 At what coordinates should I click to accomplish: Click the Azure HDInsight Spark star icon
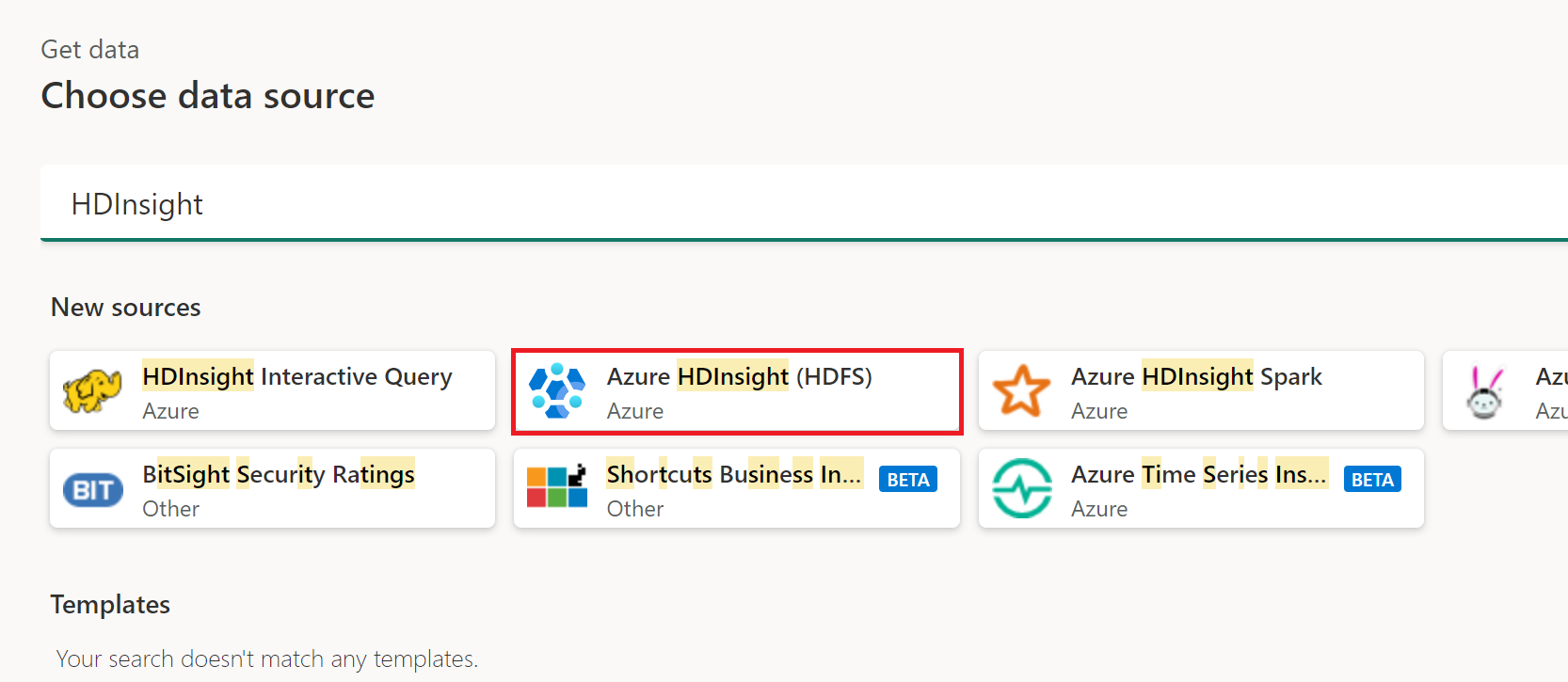point(1021,391)
